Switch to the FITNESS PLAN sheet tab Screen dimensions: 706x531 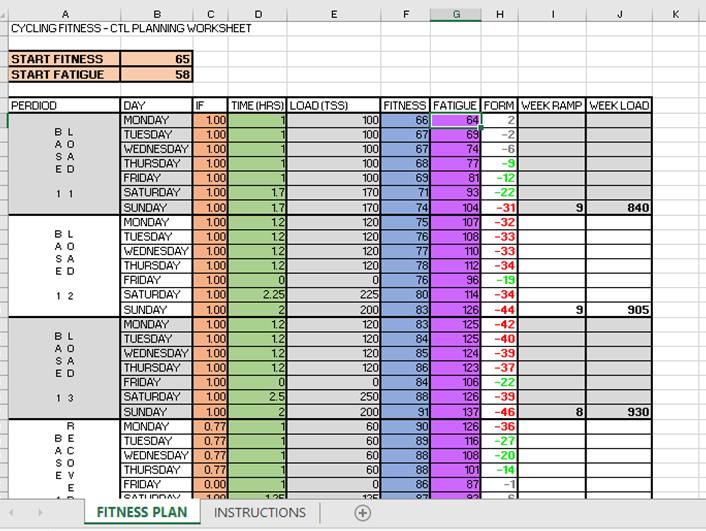pyautogui.click(x=142, y=512)
